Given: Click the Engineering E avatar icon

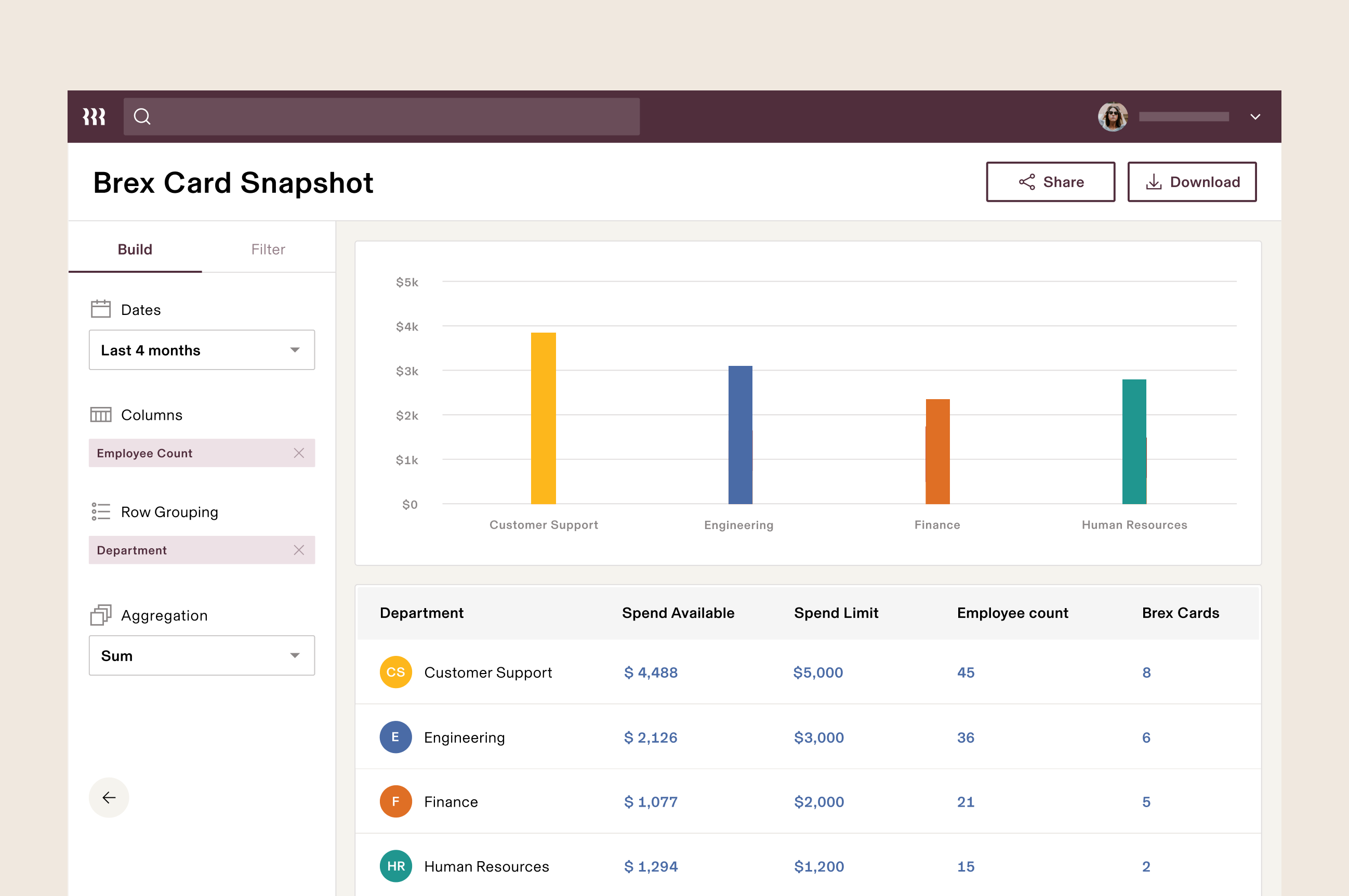Looking at the screenshot, I should pyautogui.click(x=395, y=736).
